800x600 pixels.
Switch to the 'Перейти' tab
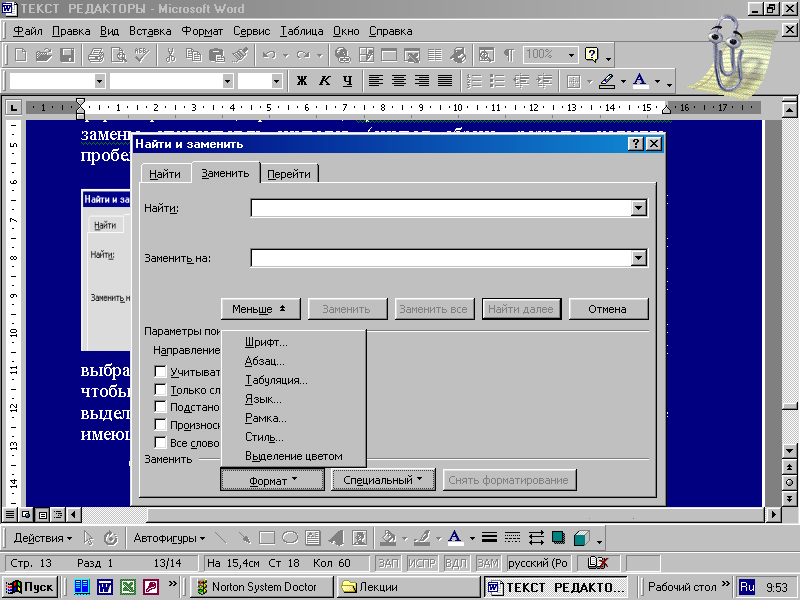(x=289, y=174)
